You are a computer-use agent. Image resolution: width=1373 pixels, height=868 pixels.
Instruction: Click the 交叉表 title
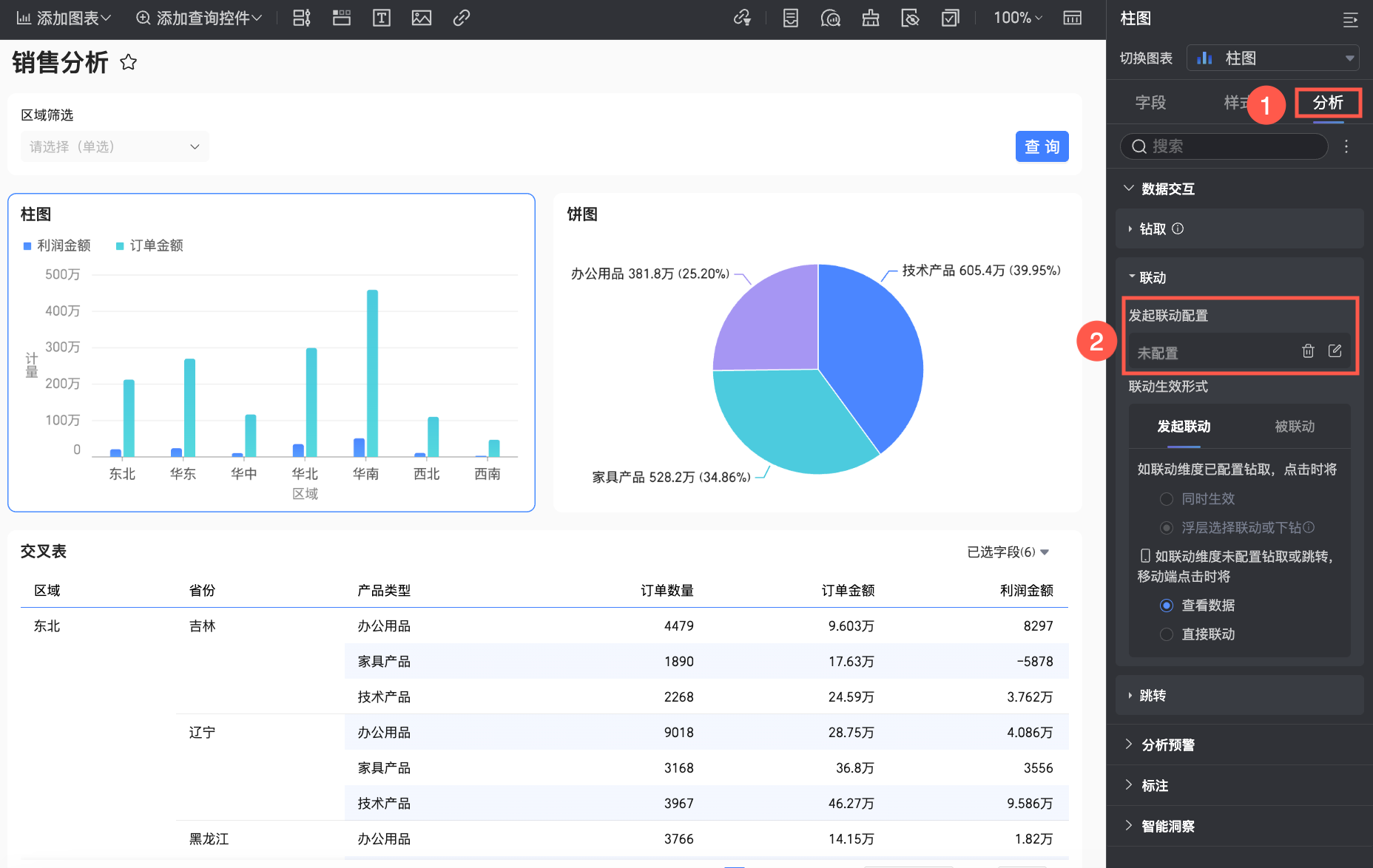tap(44, 551)
